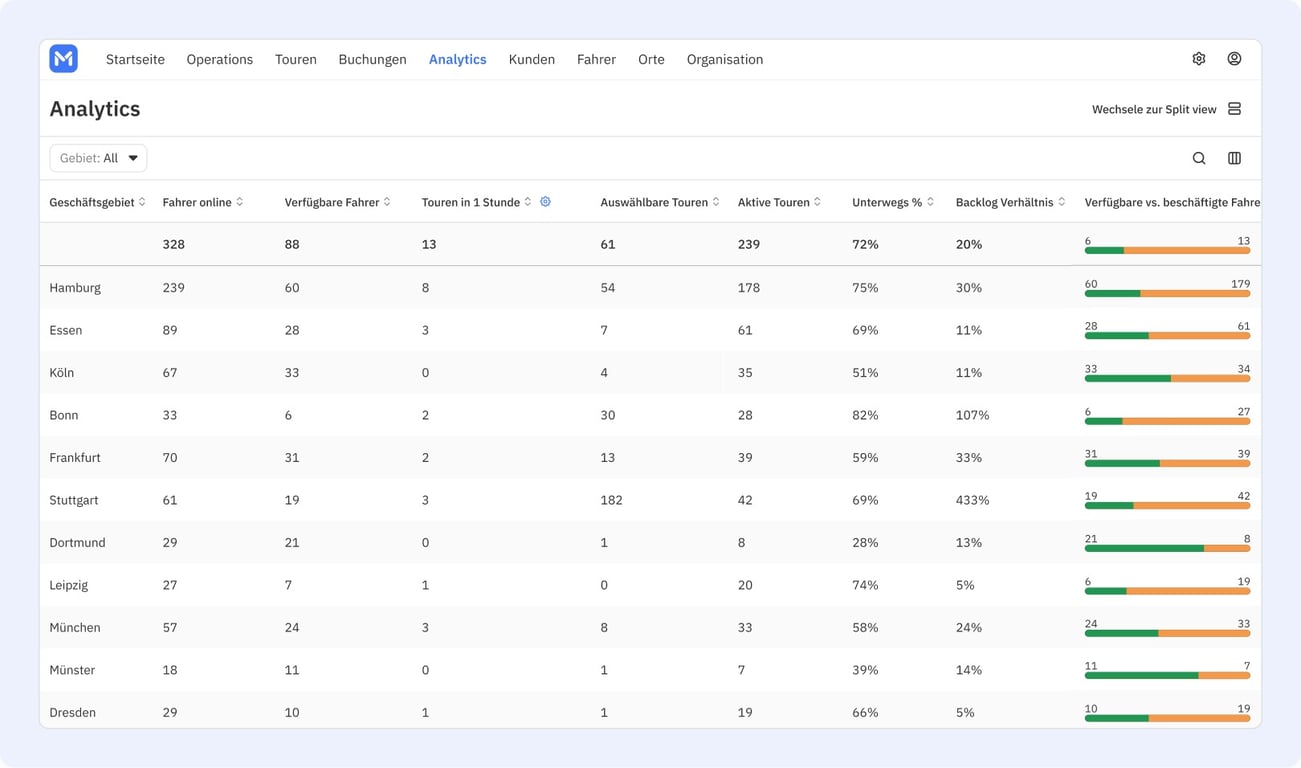Sort by Fahrer online column

240,202
